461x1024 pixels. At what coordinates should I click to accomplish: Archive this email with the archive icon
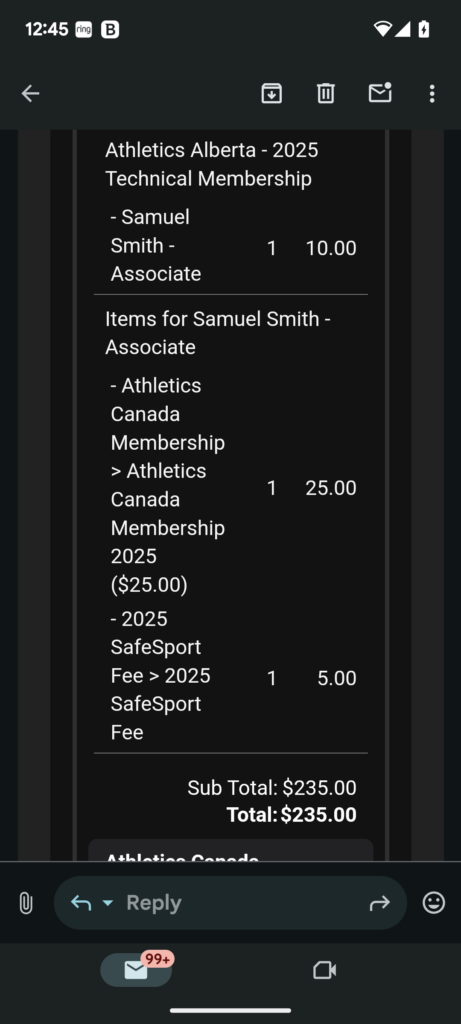click(x=272, y=94)
